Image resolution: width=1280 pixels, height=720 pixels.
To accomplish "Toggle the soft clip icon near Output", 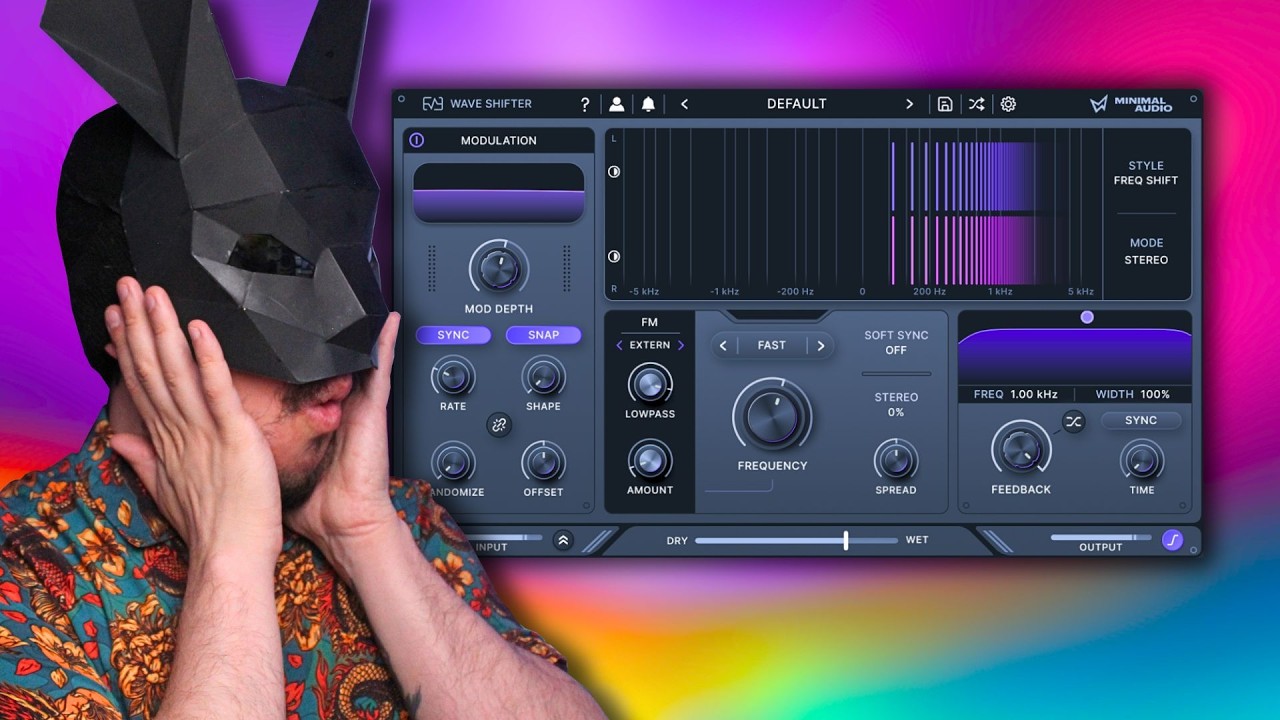I will [x=1173, y=541].
